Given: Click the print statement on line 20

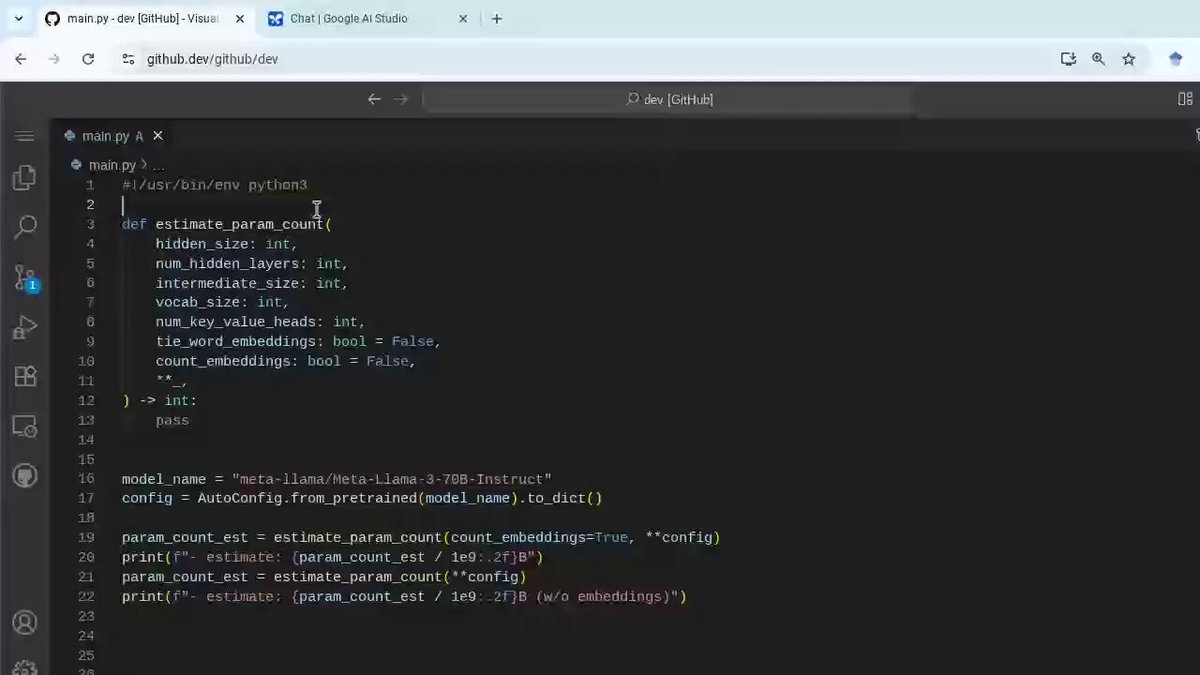Looking at the screenshot, I should (x=332, y=557).
